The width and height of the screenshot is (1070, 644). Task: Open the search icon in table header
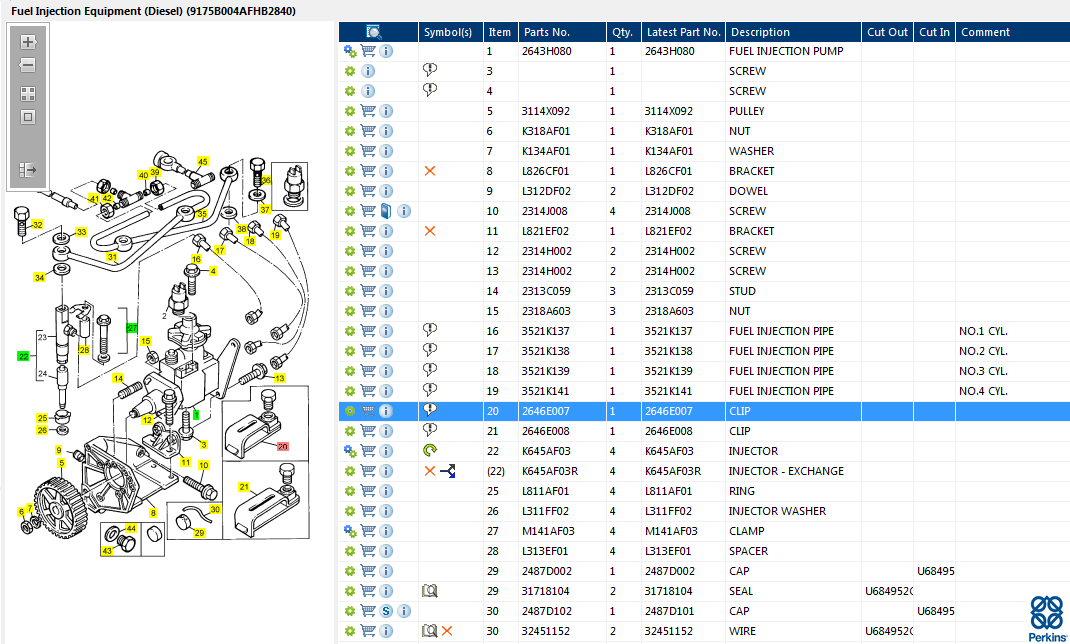(374, 32)
